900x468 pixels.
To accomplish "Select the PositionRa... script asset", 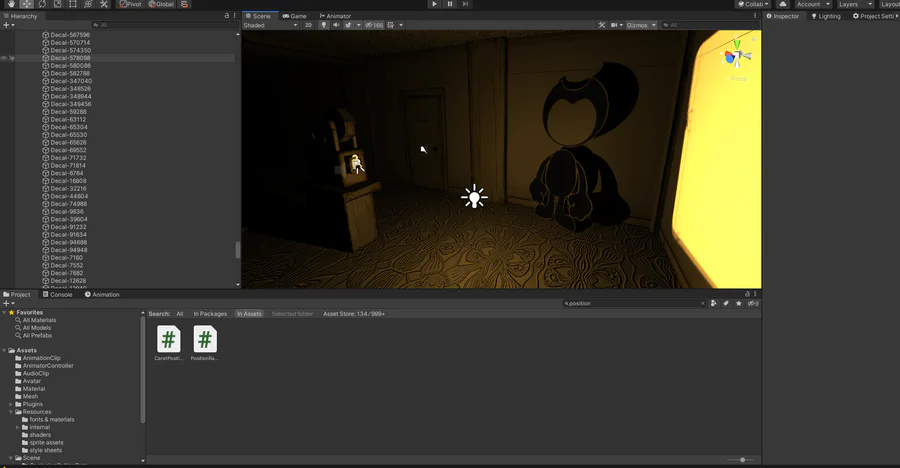I will (x=204, y=343).
